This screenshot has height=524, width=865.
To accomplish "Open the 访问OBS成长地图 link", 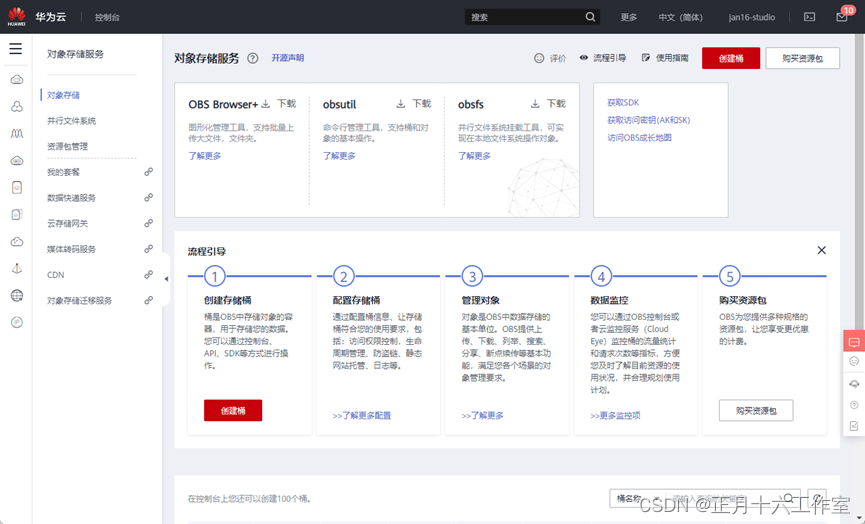I will tap(639, 138).
